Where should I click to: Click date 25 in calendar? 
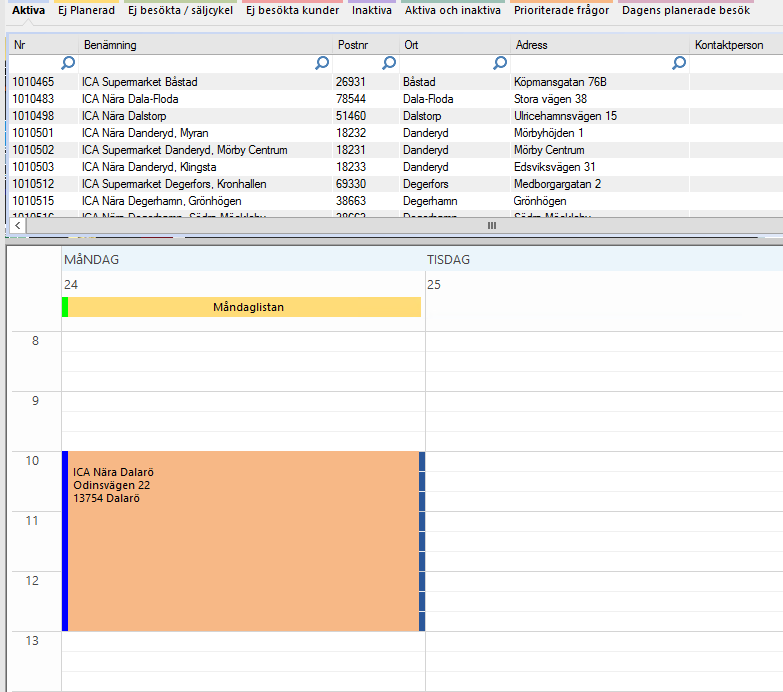[433, 285]
